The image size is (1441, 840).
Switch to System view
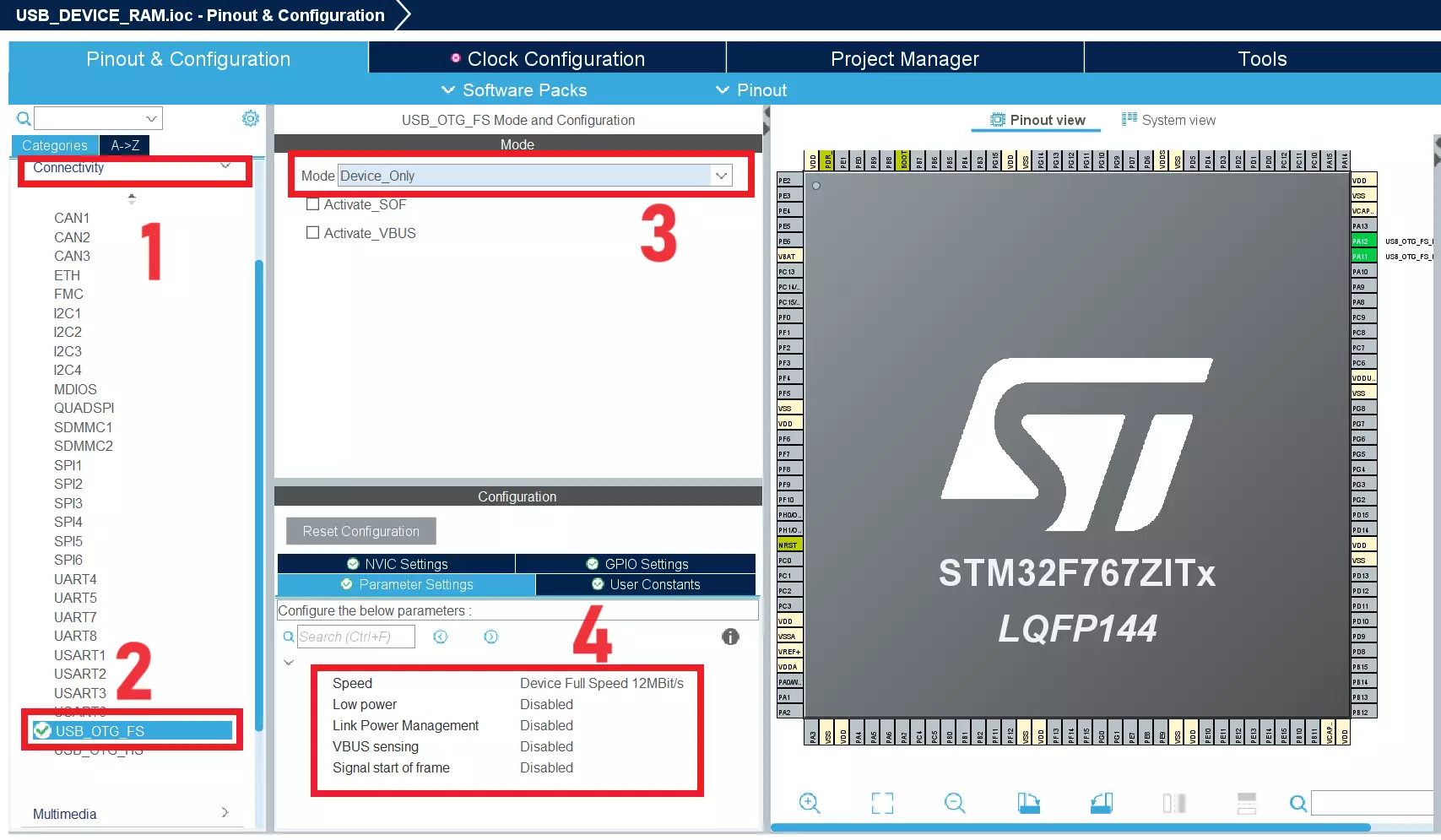click(x=1168, y=120)
